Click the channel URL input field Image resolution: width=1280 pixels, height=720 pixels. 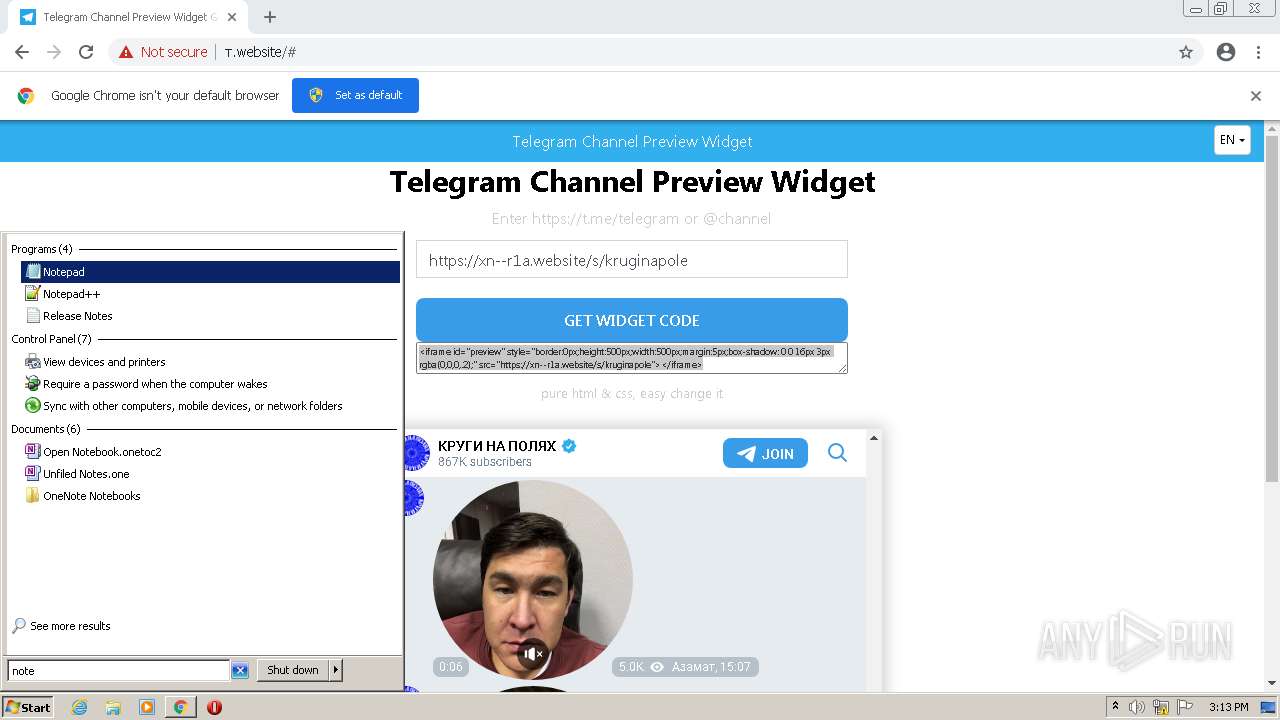point(632,260)
